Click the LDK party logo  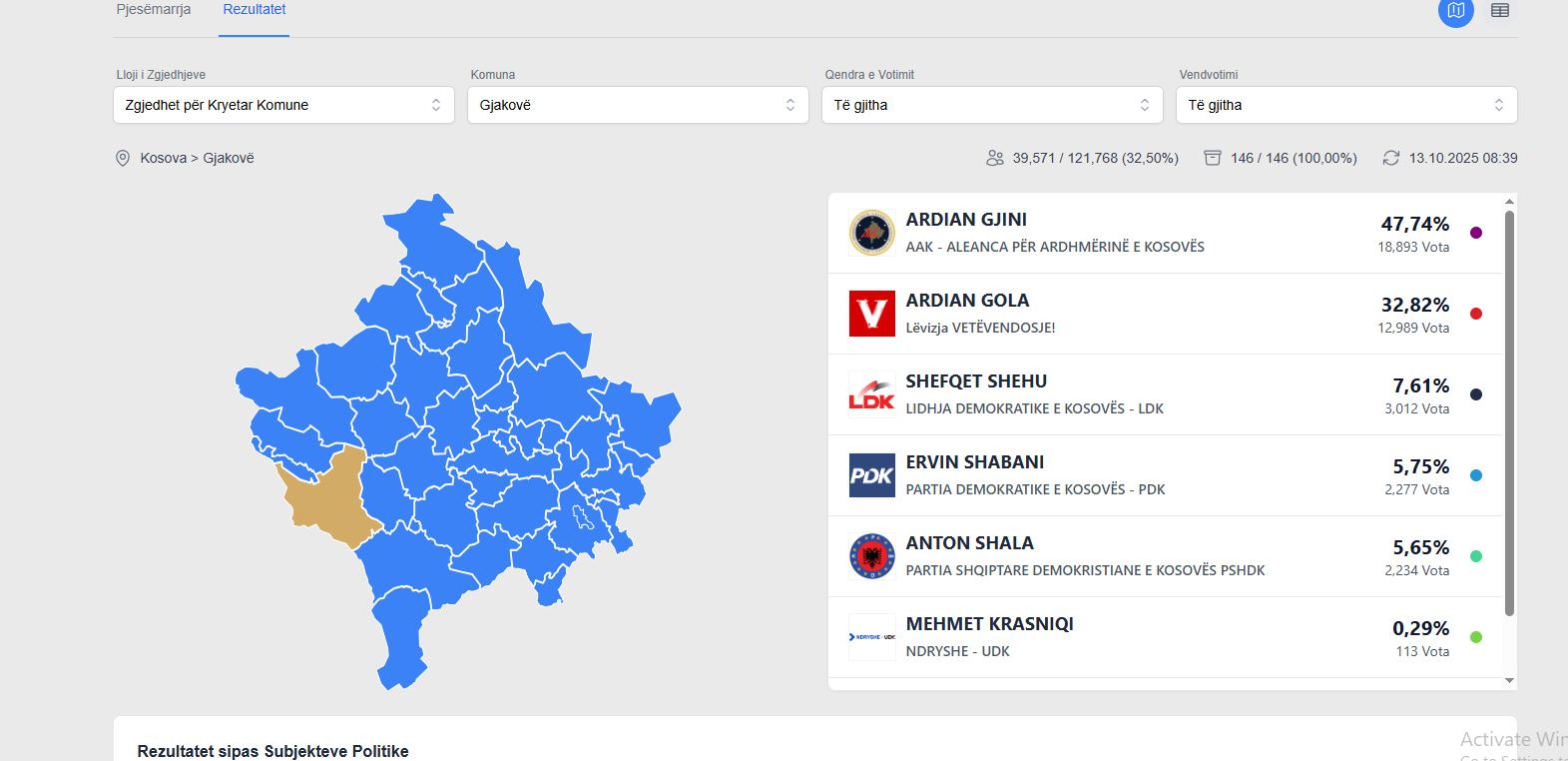click(871, 394)
